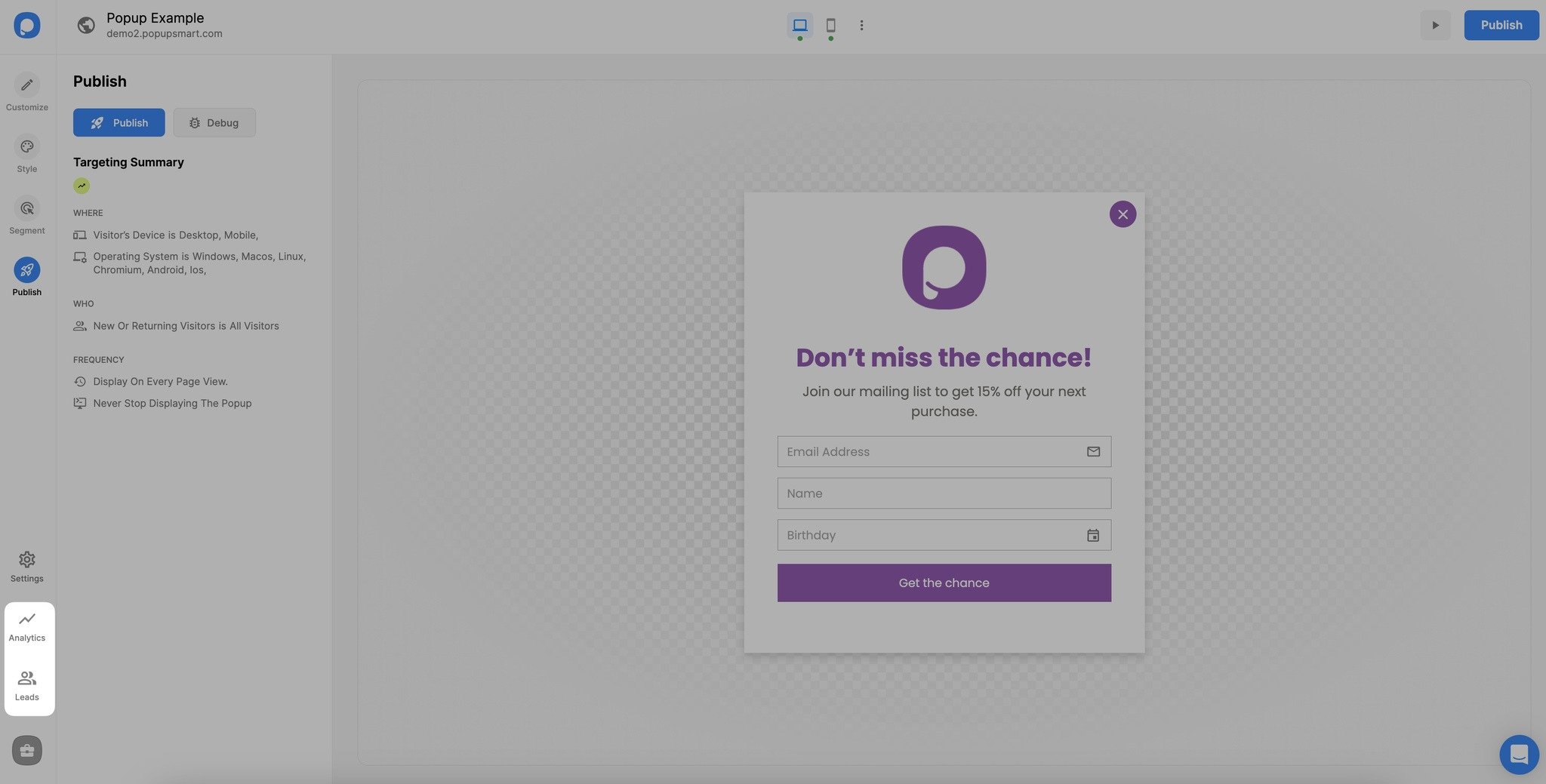Open the chat support widget

pyautogui.click(x=1519, y=754)
